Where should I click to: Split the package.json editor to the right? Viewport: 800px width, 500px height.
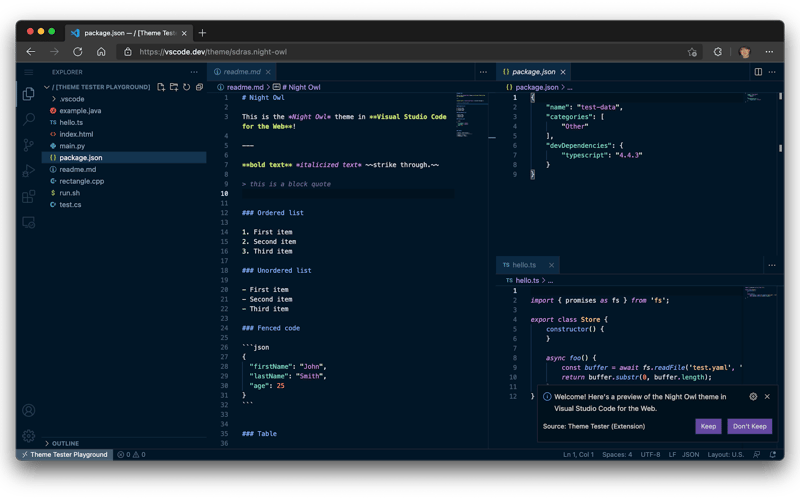758,72
